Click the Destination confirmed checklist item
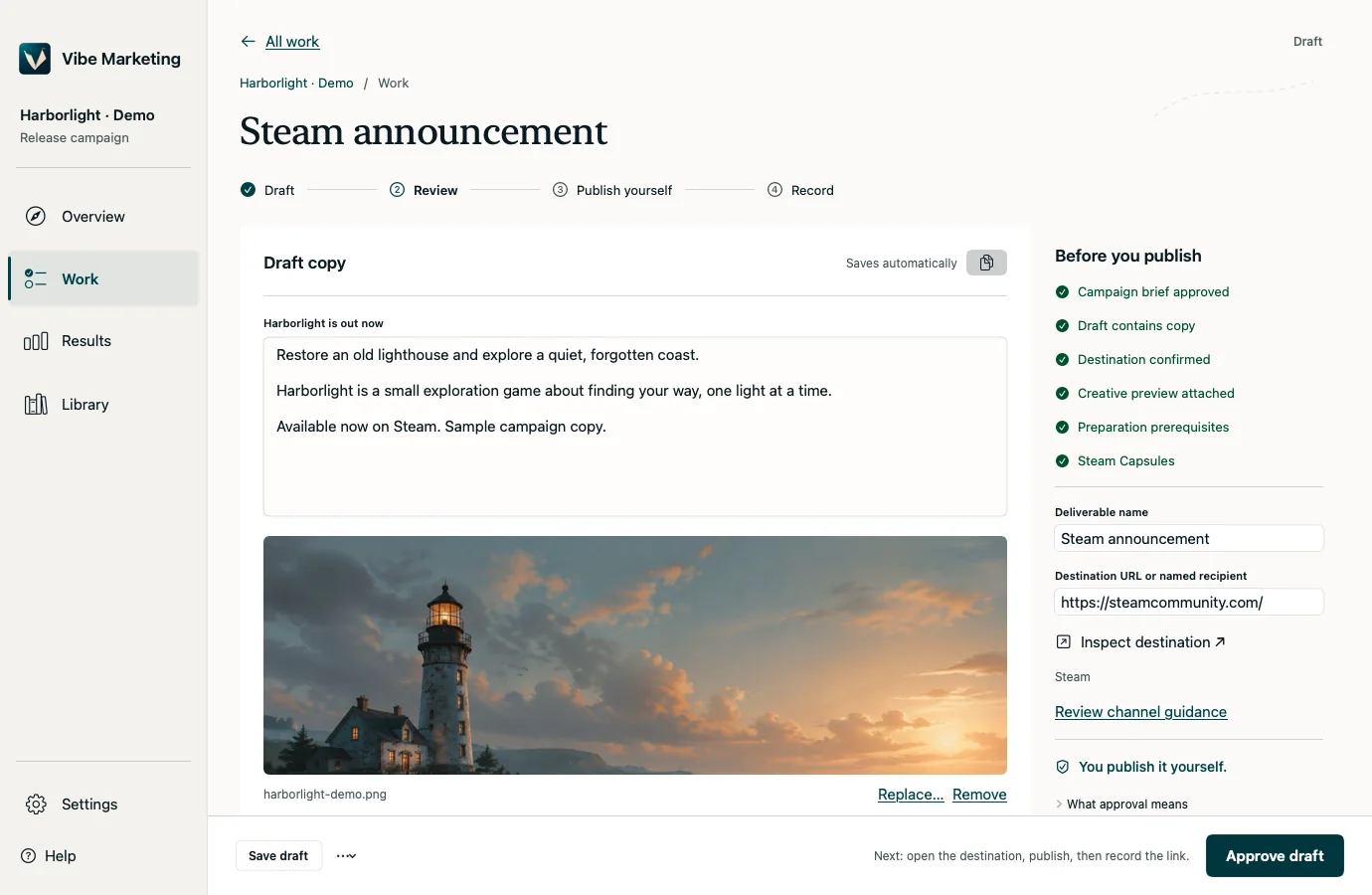1372x895 pixels. coord(1132,359)
